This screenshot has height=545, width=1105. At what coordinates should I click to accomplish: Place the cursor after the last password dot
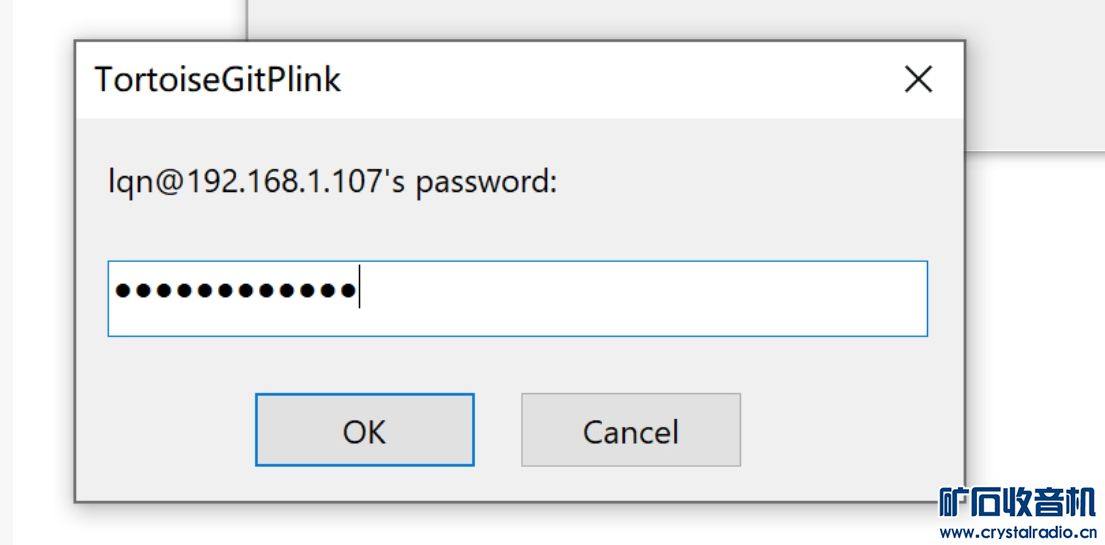359,292
